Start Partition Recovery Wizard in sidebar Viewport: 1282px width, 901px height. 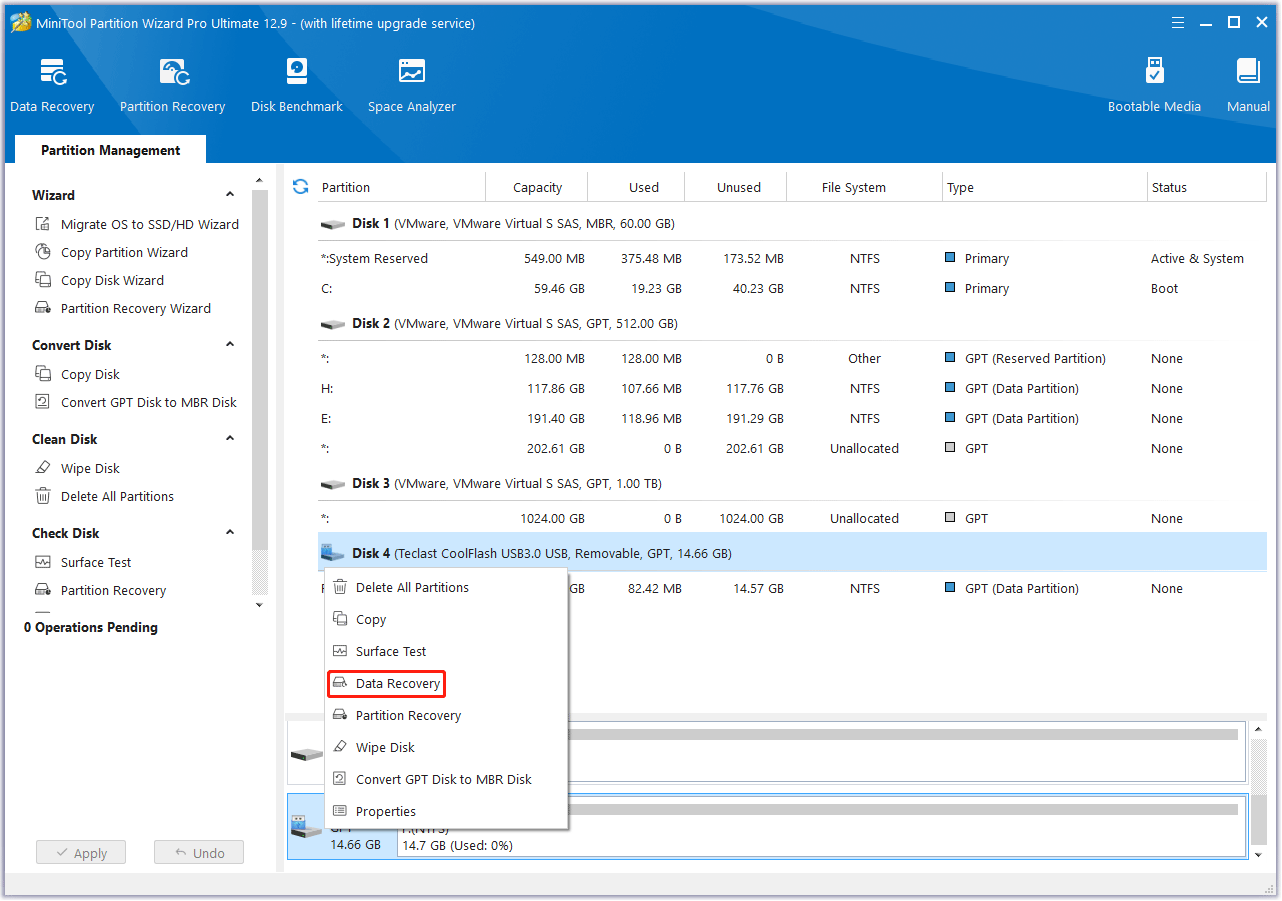pyautogui.click(x=123, y=308)
